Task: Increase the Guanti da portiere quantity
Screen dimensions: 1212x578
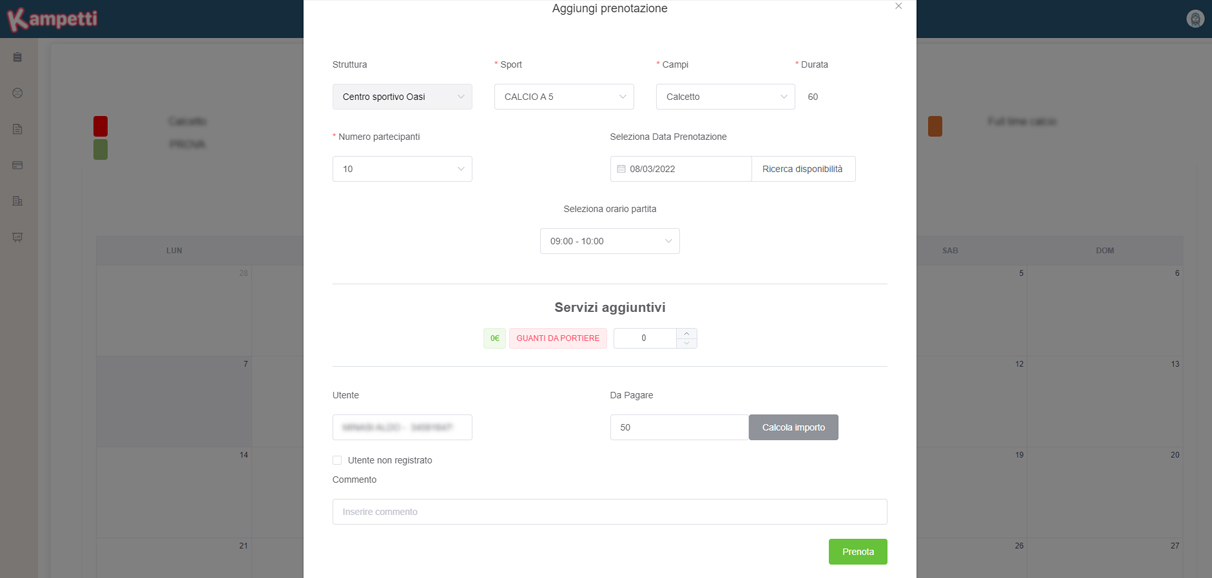Action: [x=686, y=334]
